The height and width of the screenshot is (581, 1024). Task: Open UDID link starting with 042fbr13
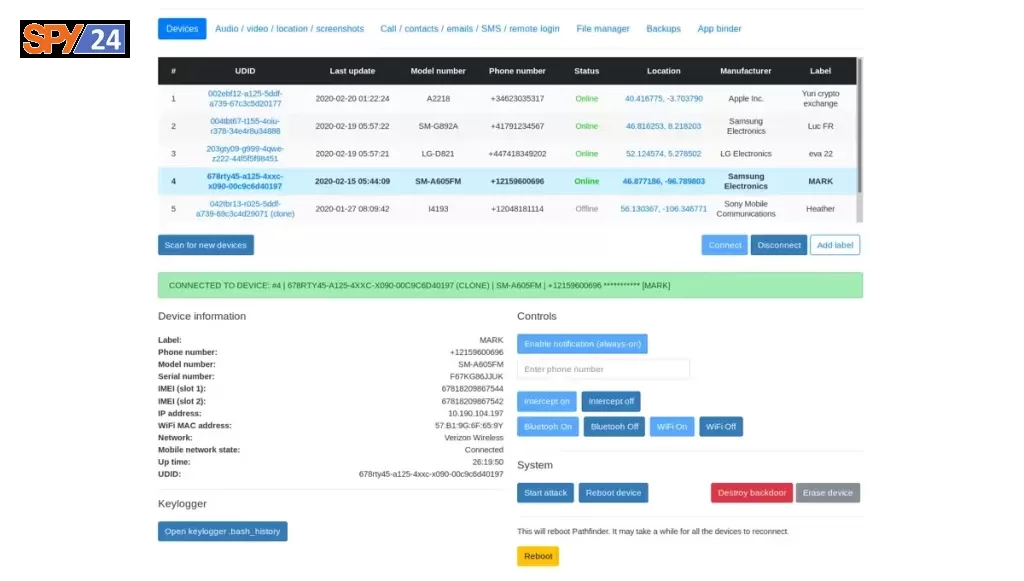[245, 208]
